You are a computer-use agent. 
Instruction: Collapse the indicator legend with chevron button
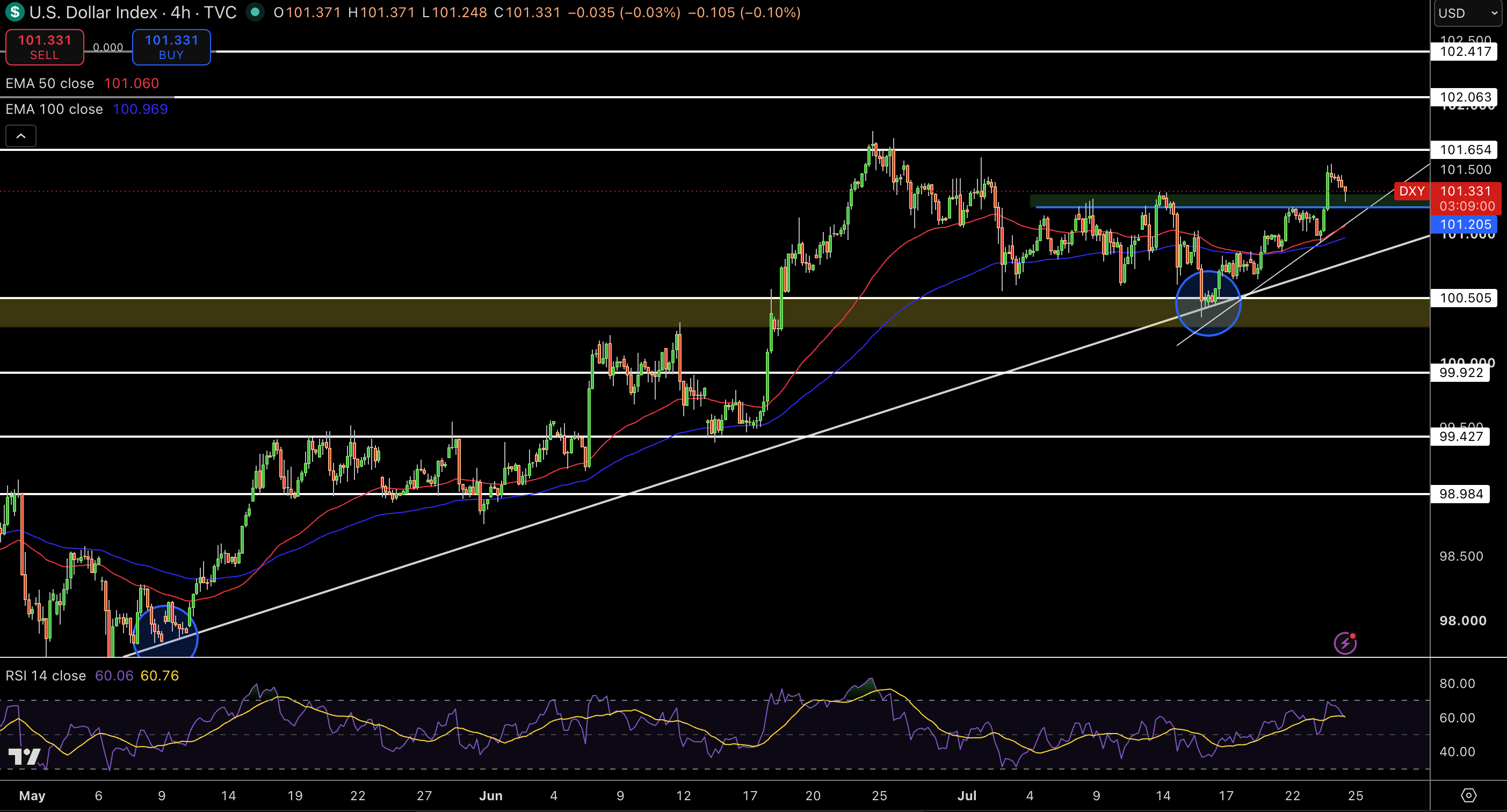pos(20,136)
